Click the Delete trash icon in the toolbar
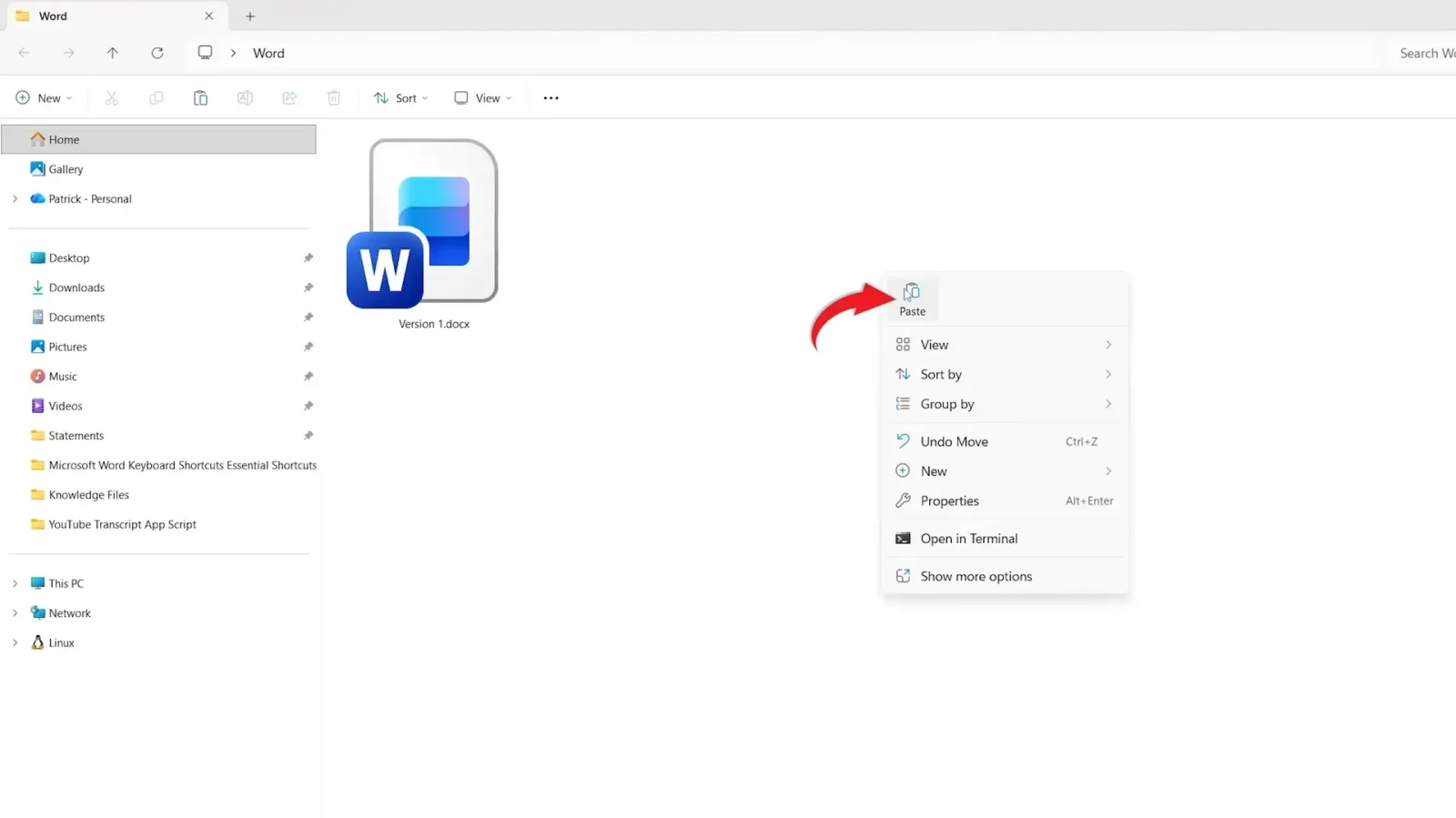The height and width of the screenshot is (818, 1456). (x=334, y=98)
